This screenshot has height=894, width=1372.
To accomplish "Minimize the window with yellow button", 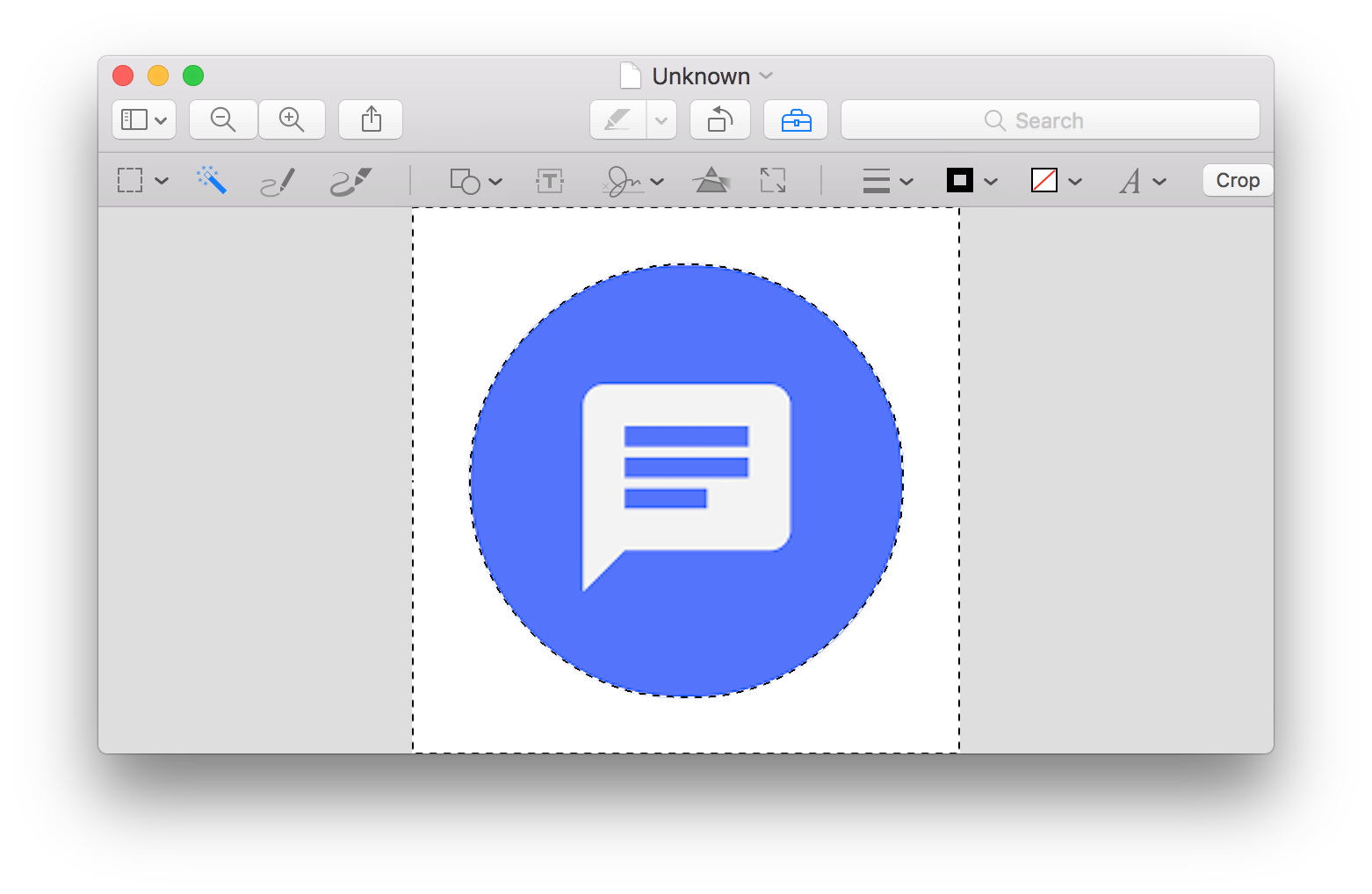I will click(158, 76).
